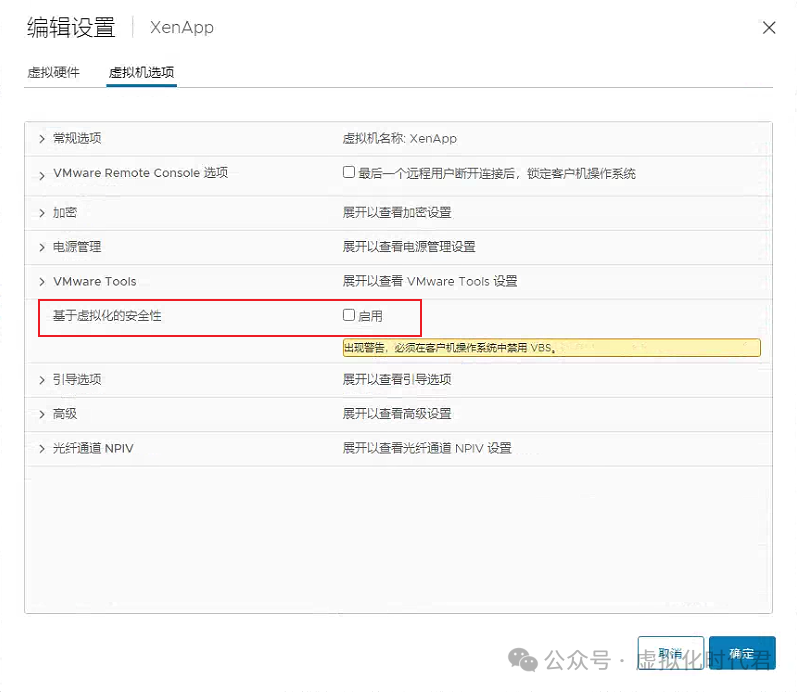
Task: Click the 展开以查看加密设置 text
Action: point(397,213)
